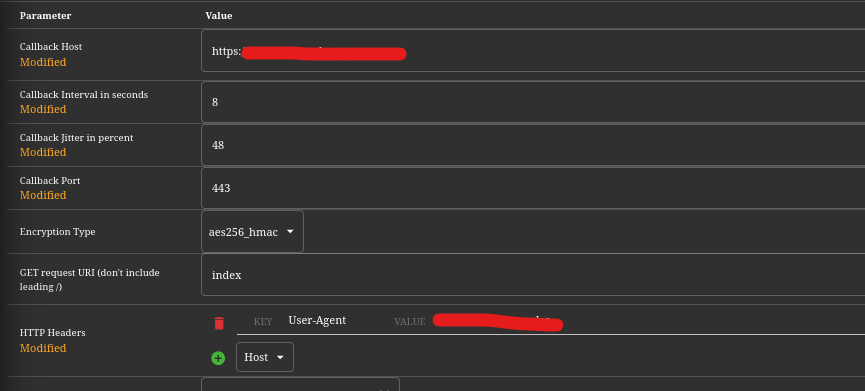The height and width of the screenshot is (391, 865).
Task: Delete the User-Agent header with trash icon
Action: point(219,323)
